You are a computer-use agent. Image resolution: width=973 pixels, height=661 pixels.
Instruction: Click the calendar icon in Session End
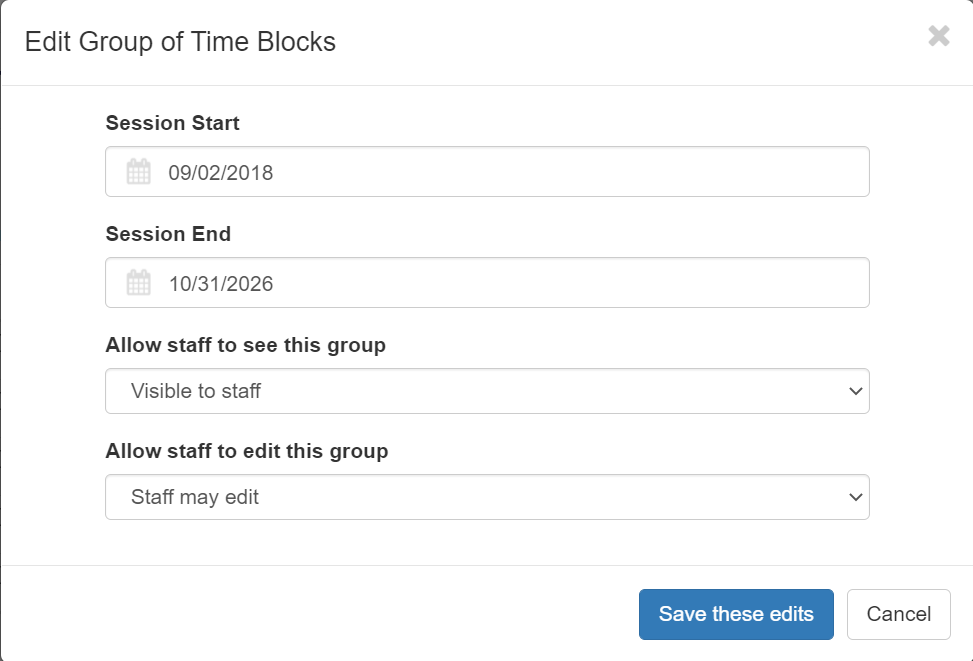(x=138, y=283)
